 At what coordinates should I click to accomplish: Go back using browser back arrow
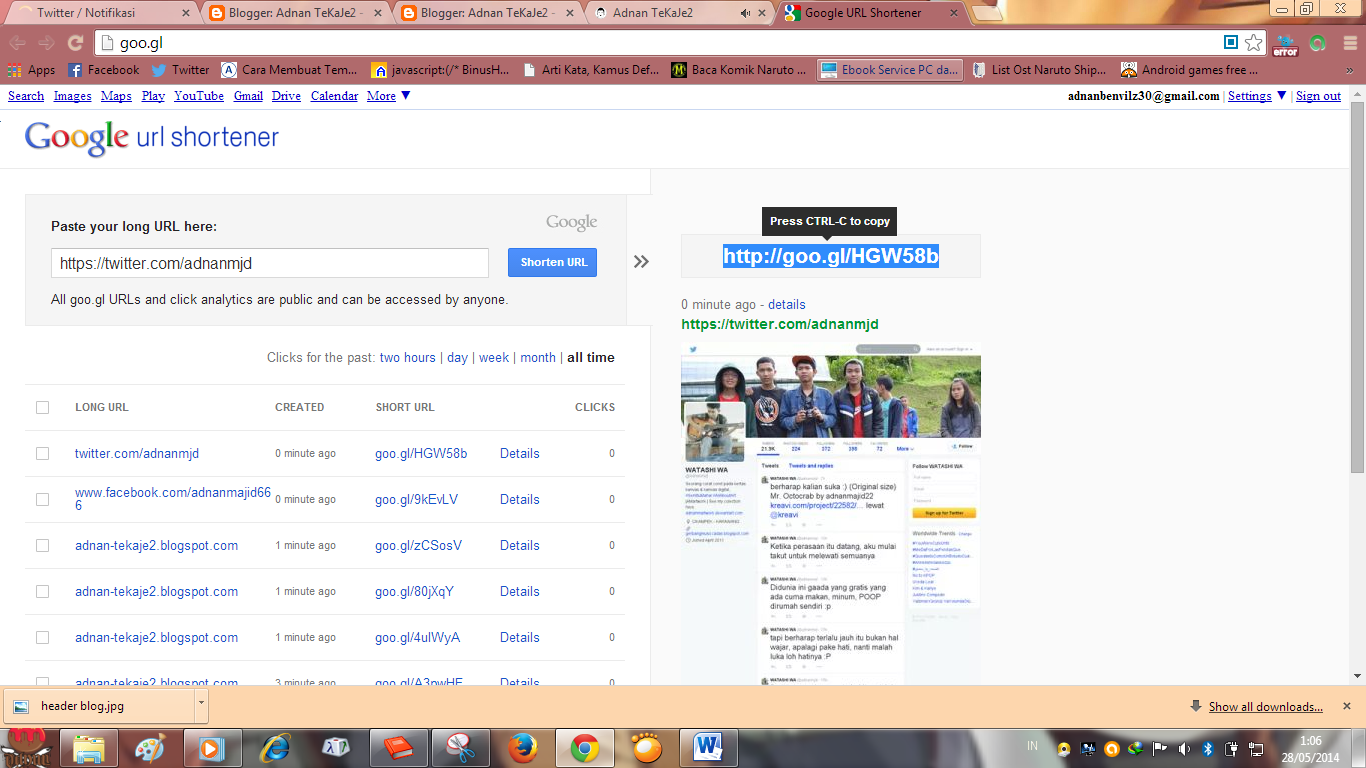pyautogui.click(x=17, y=43)
